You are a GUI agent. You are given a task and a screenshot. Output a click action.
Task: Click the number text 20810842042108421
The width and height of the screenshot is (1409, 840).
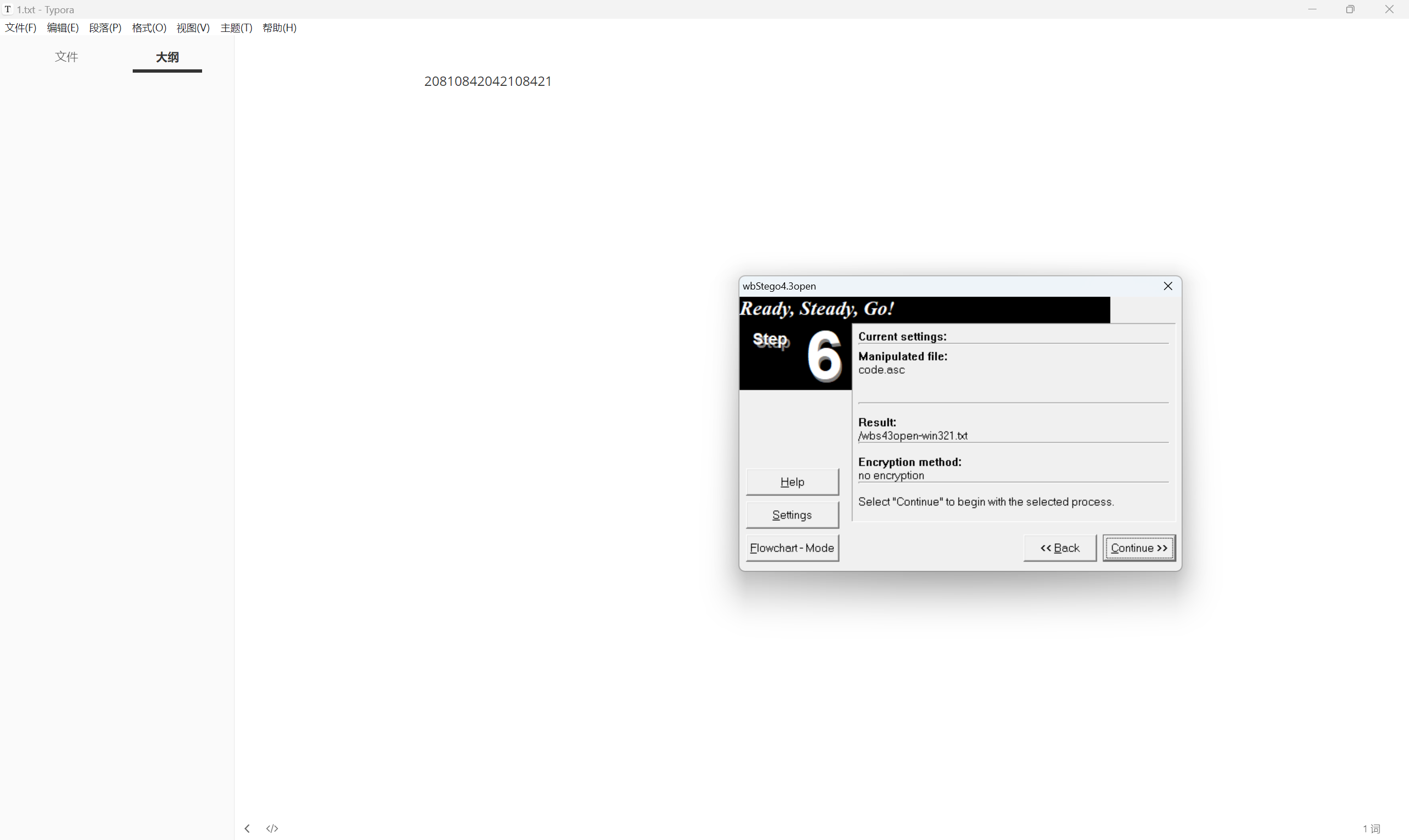coord(488,81)
